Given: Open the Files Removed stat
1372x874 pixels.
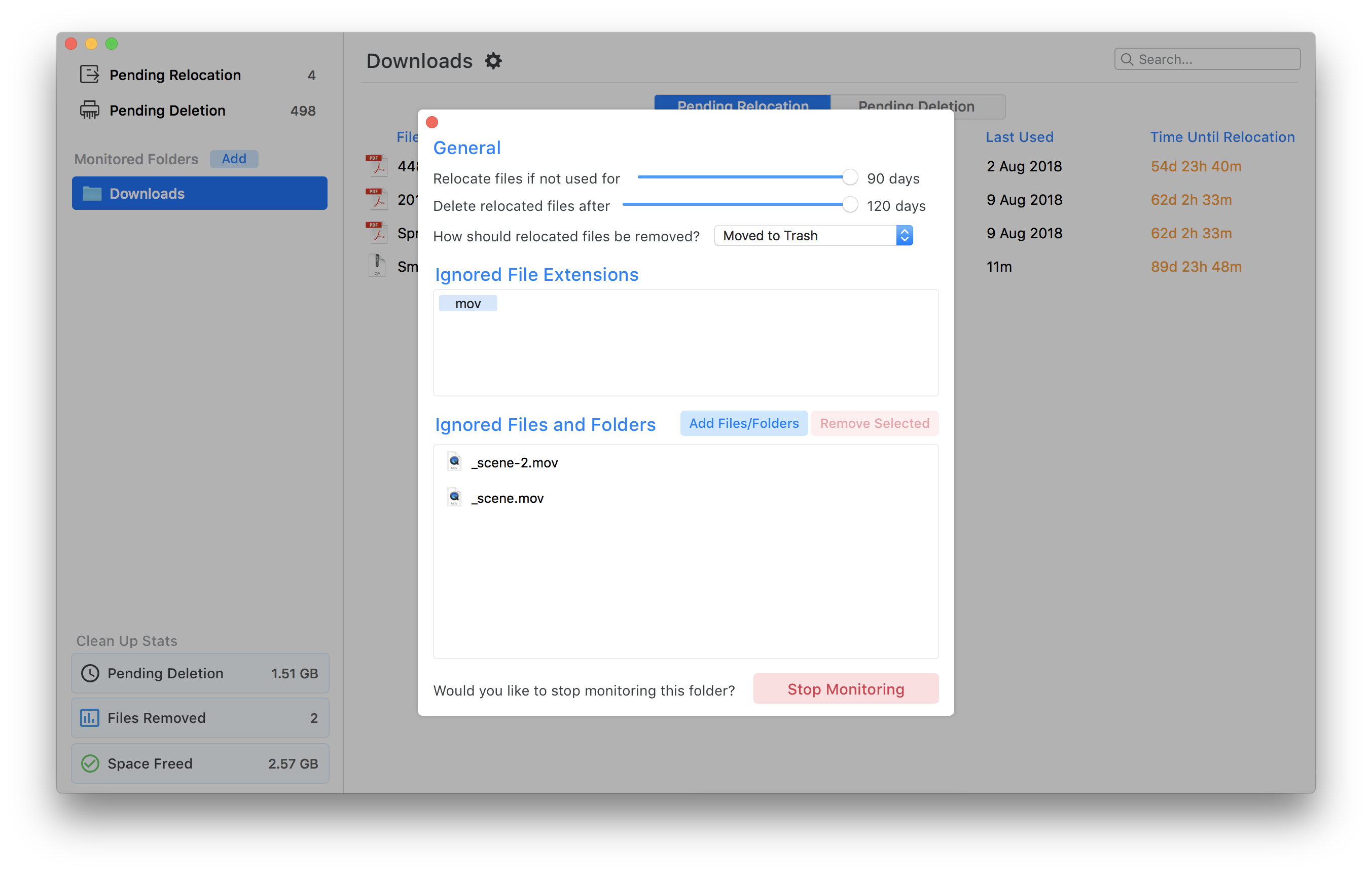Looking at the screenshot, I should (200, 718).
